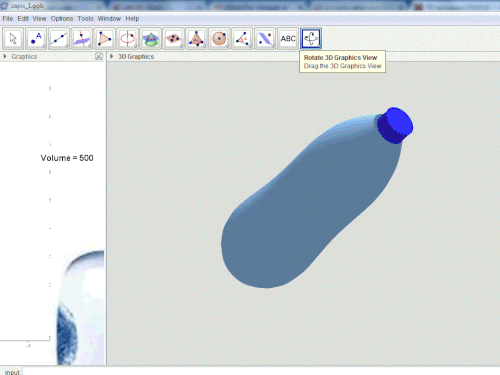
Task: Select the Perpendicular line tool
Action: point(82,39)
